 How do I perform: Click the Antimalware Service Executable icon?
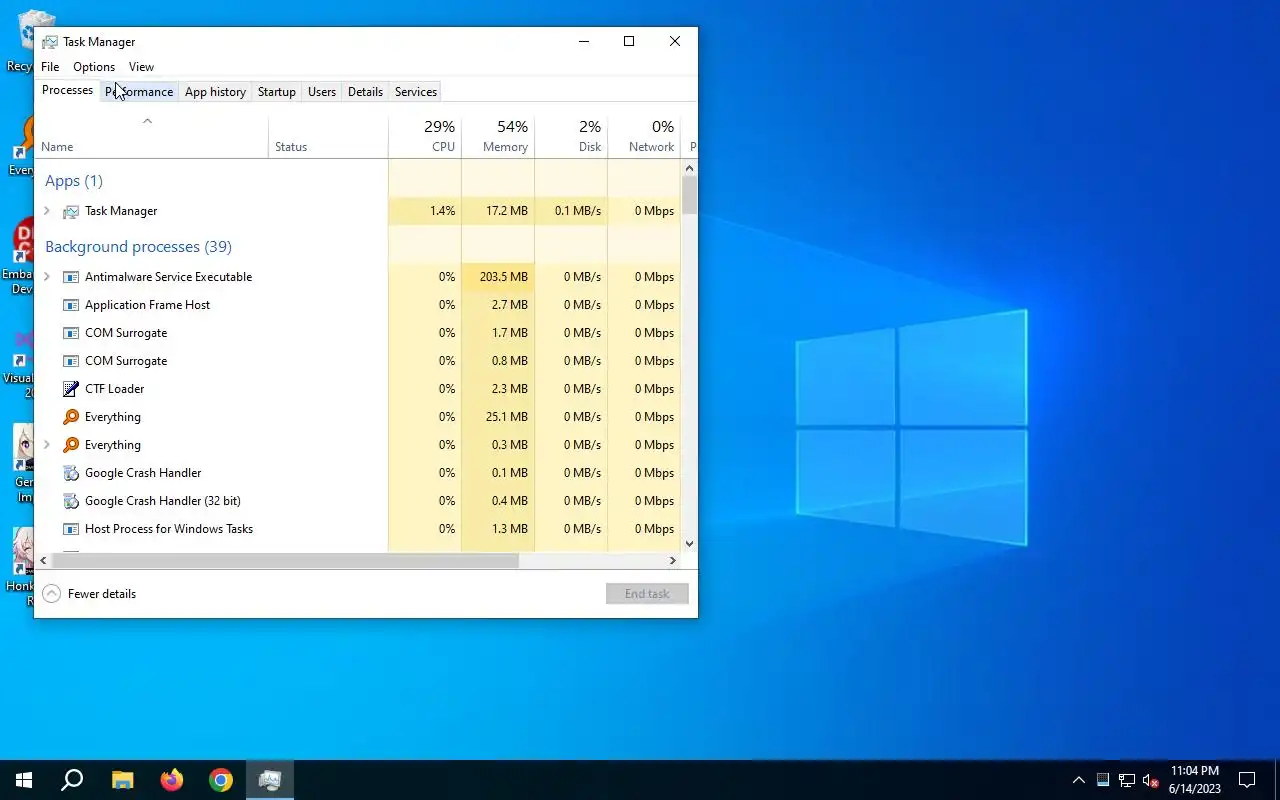click(71, 277)
